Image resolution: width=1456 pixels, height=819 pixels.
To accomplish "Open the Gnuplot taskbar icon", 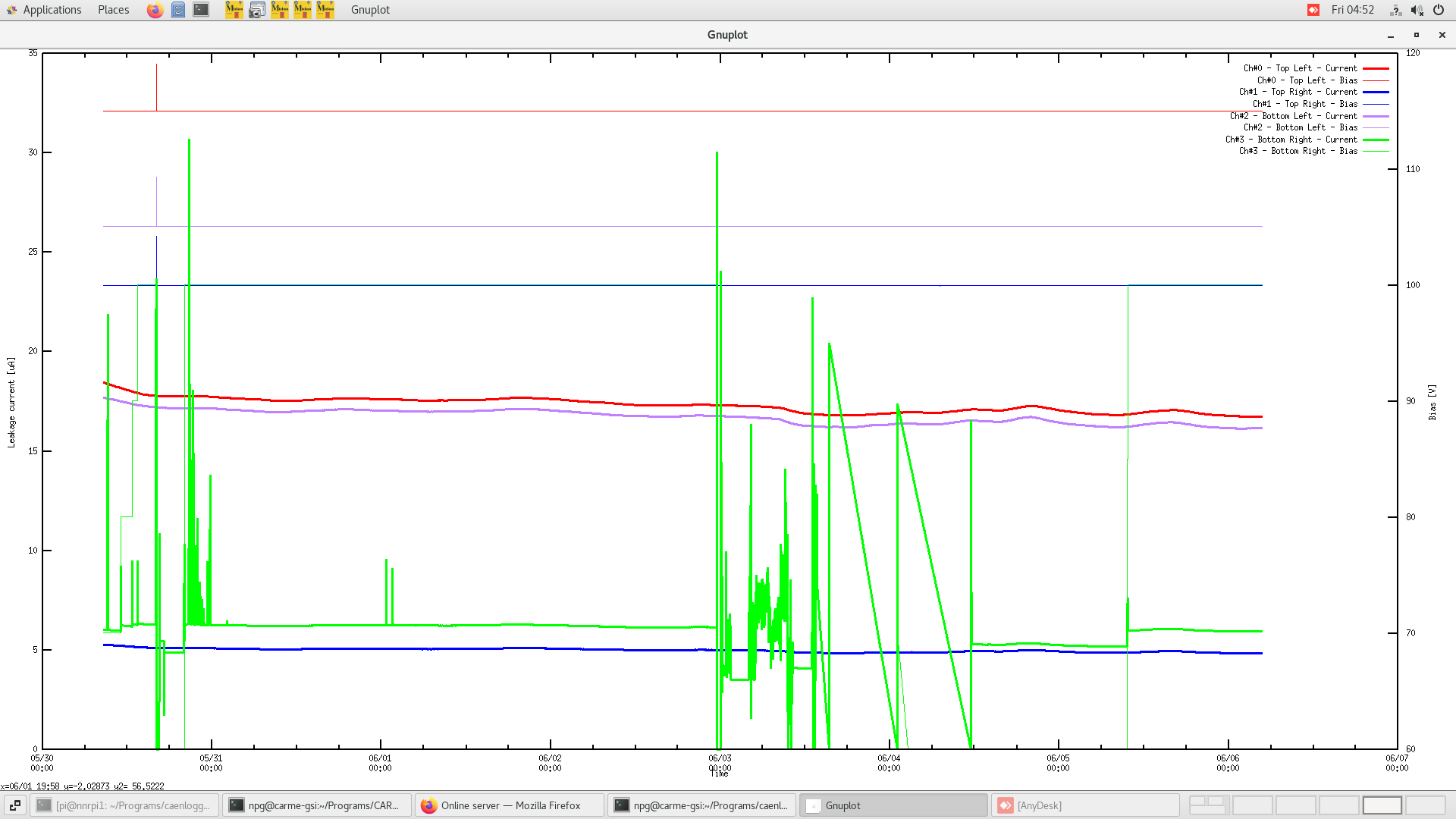I will 893,805.
